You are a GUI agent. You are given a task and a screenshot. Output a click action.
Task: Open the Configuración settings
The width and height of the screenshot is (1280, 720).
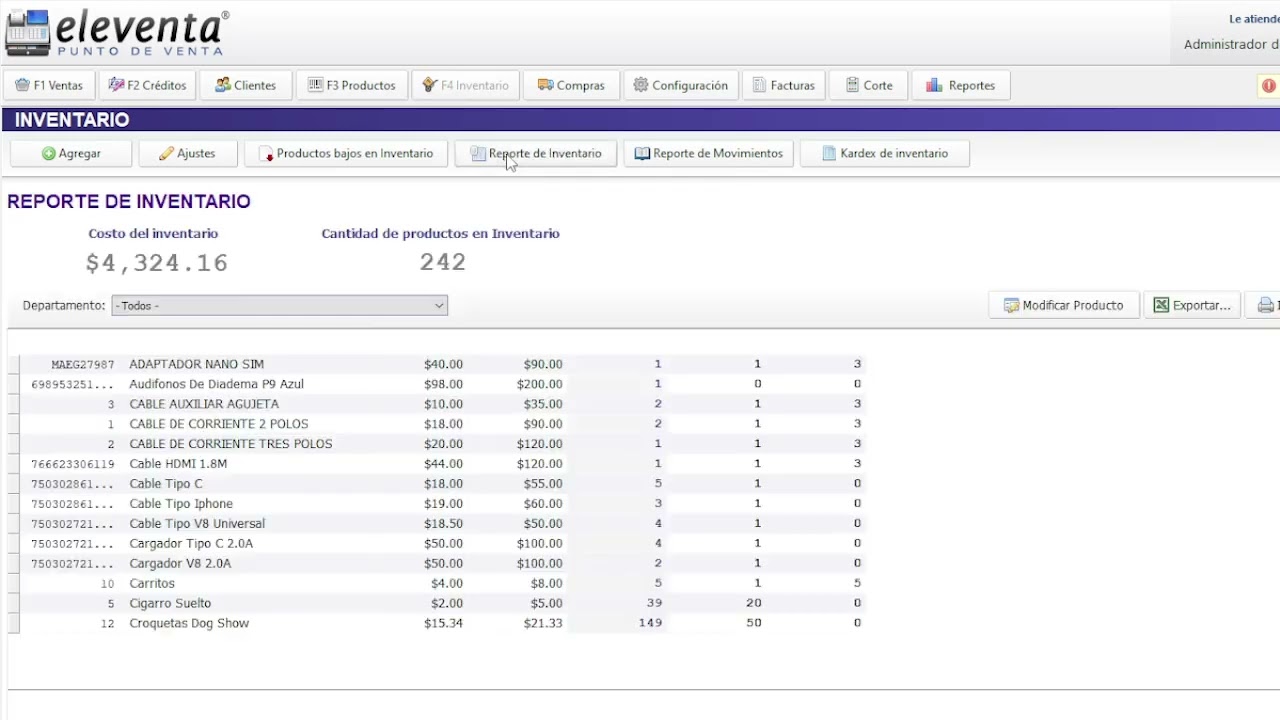681,85
